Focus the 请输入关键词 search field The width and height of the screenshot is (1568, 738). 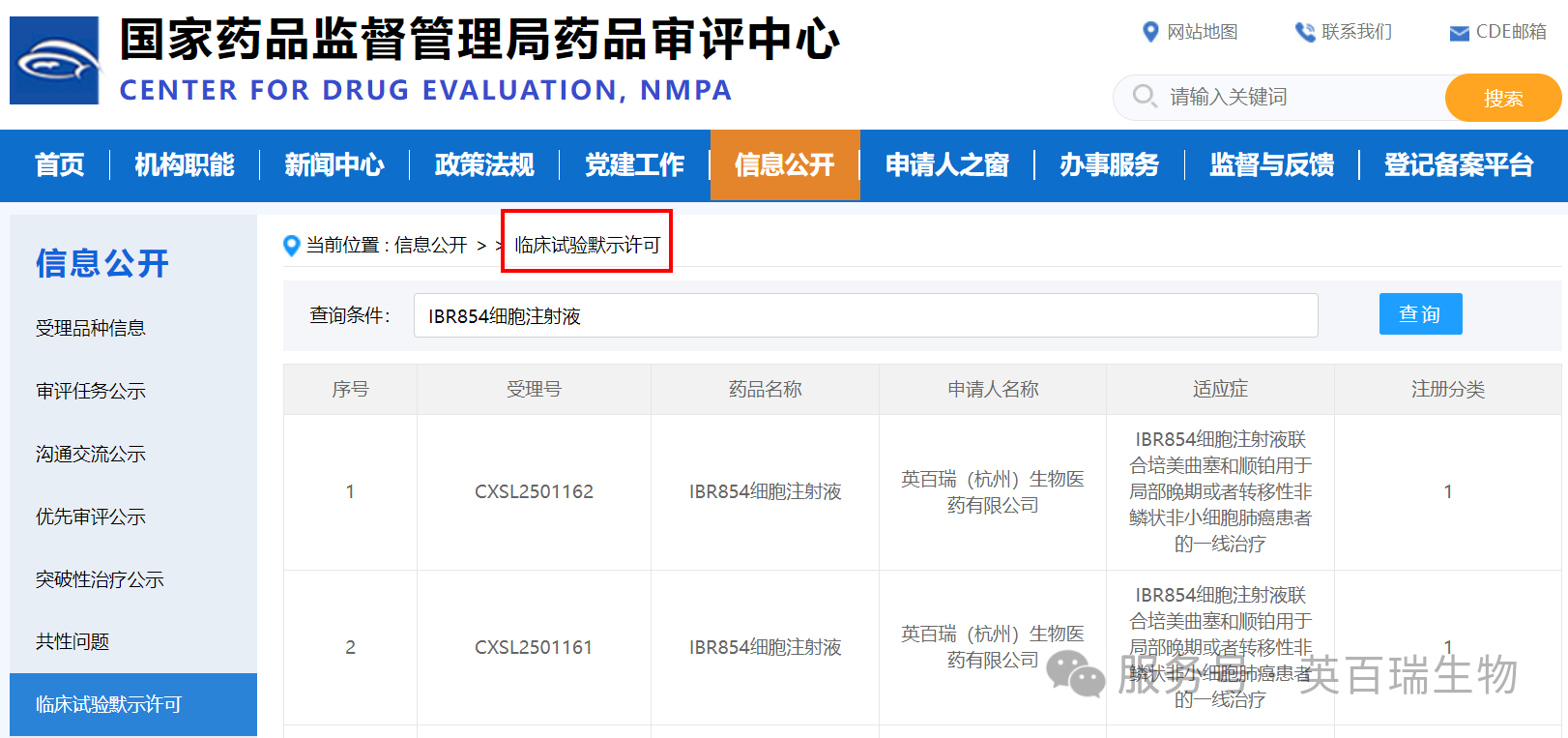(x=1295, y=98)
